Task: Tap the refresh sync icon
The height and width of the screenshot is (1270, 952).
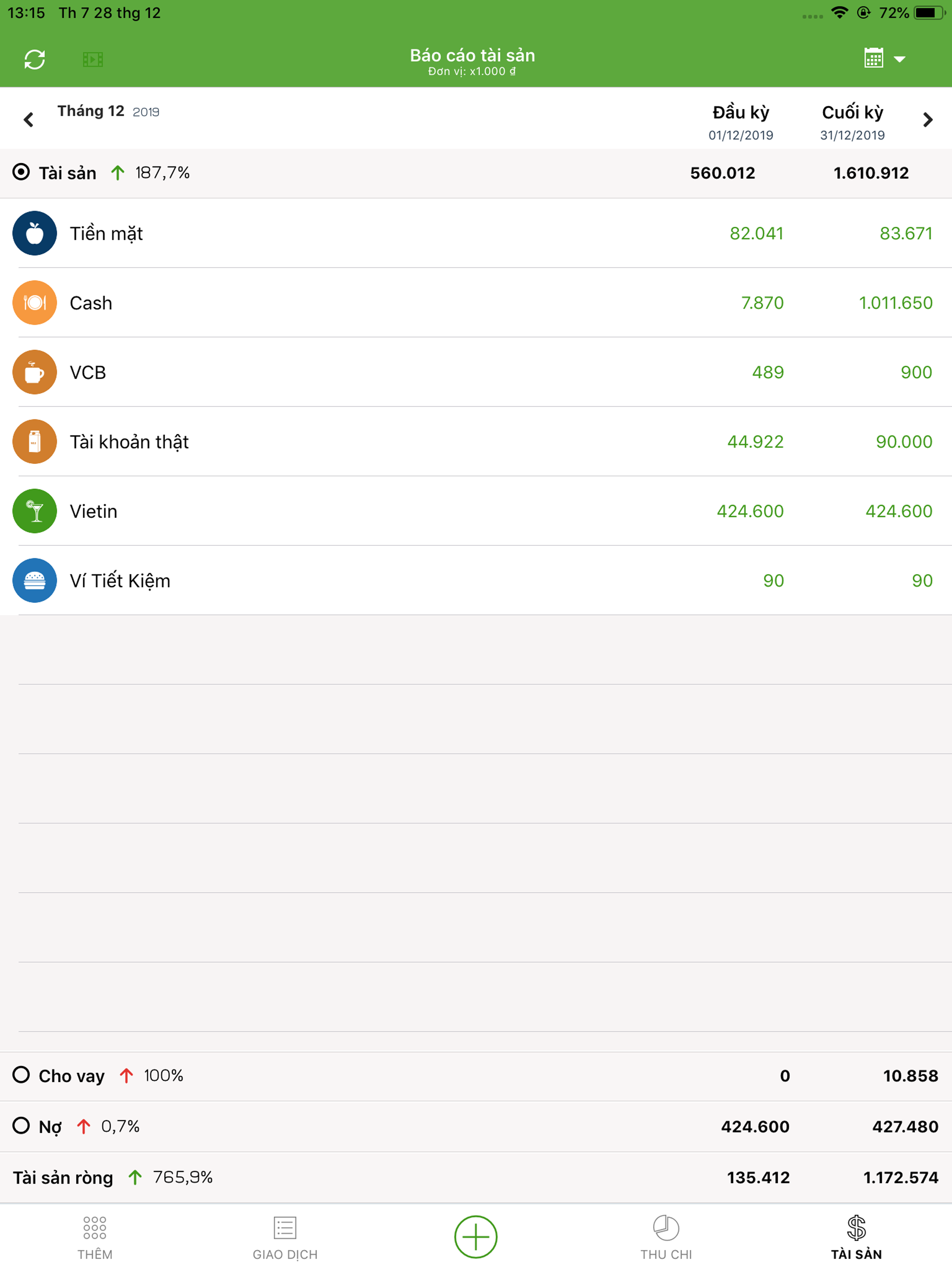Action: pyautogui.click(x=34, y=60)
